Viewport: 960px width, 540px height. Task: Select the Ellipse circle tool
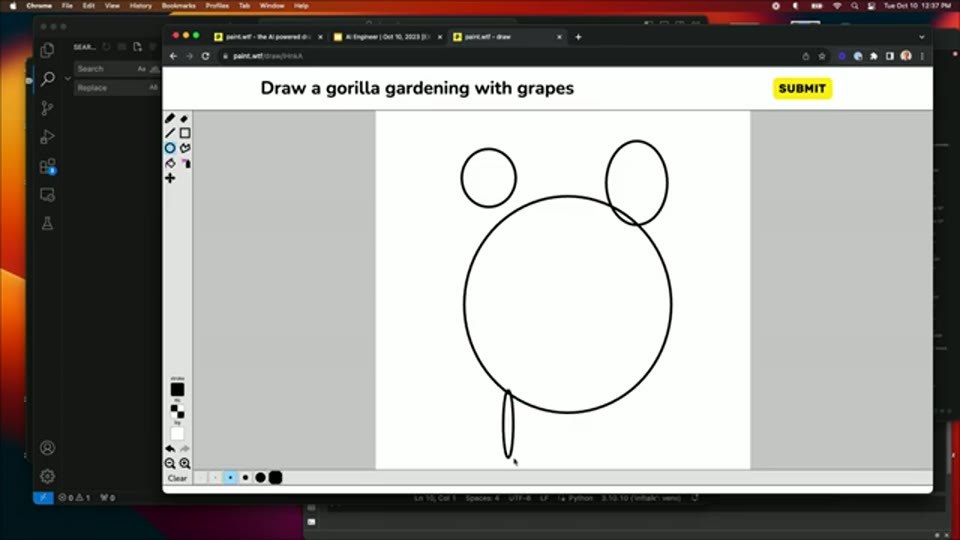pyautogui.click(x=170, y=148)
